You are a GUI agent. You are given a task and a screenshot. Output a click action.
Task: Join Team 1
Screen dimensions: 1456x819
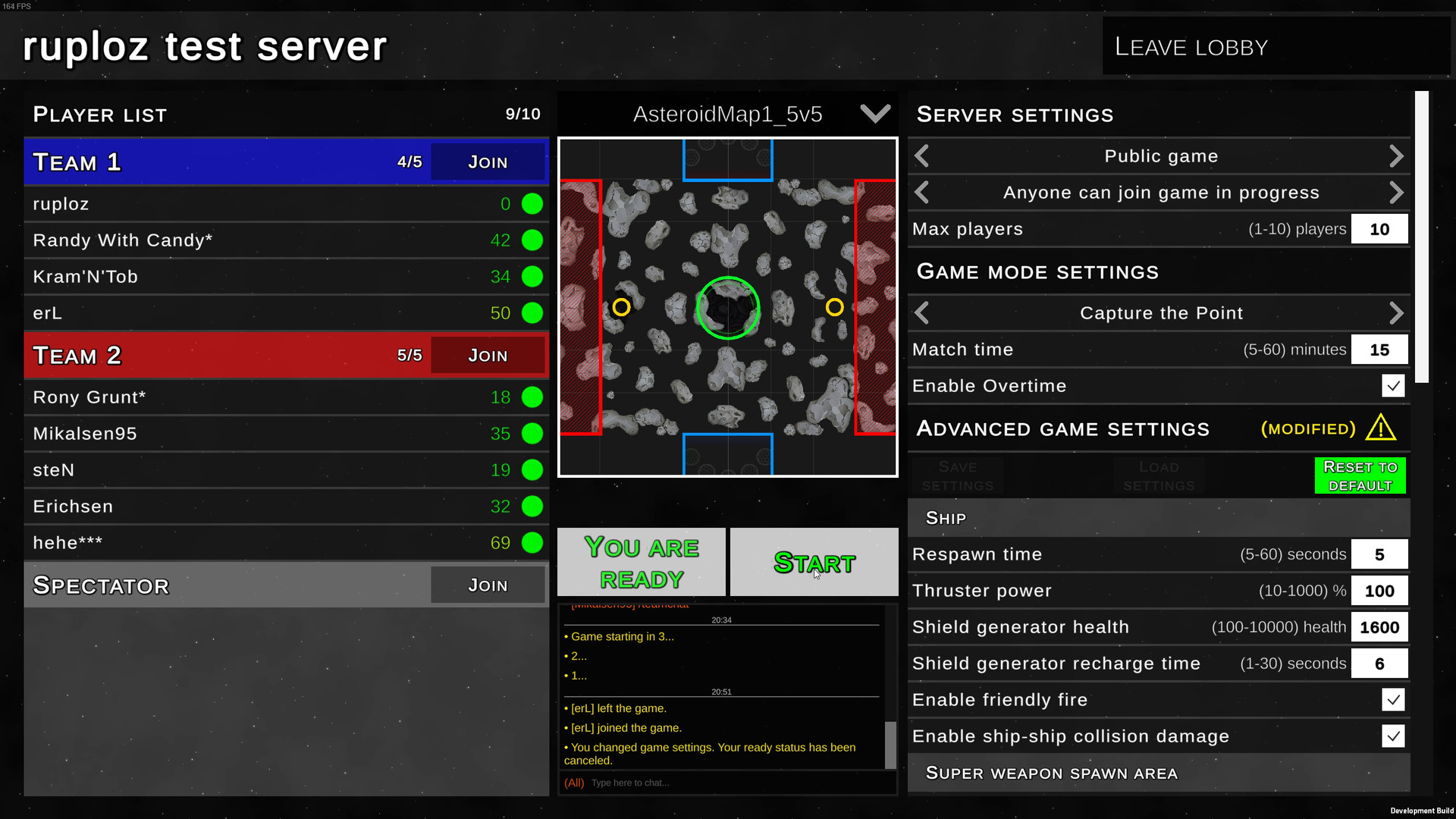pyautogui.click(x=488, y=162)
